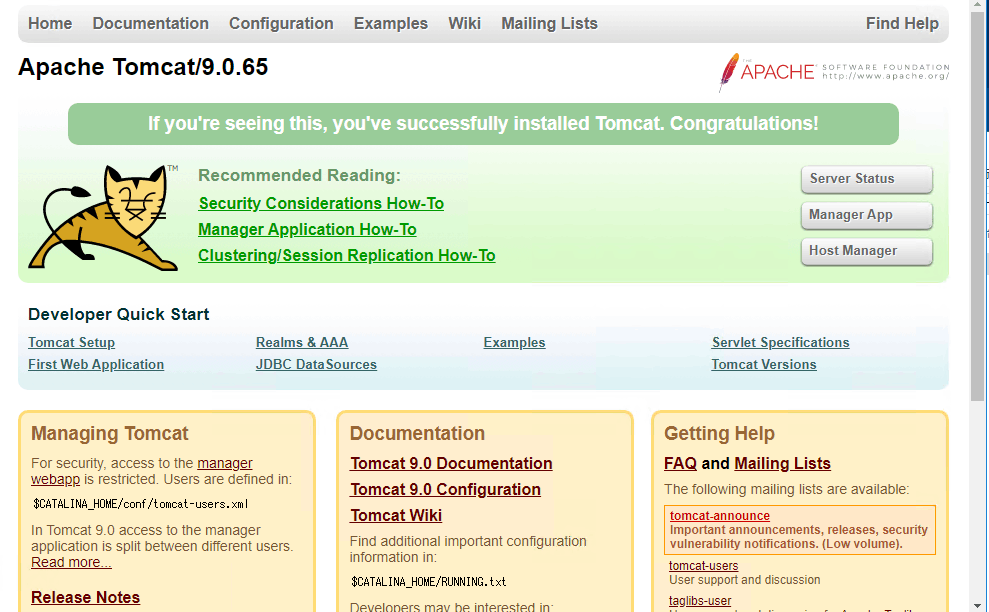Open the Wiki nav item
Screen dimensions: 989x612
(x=464, y=23)
